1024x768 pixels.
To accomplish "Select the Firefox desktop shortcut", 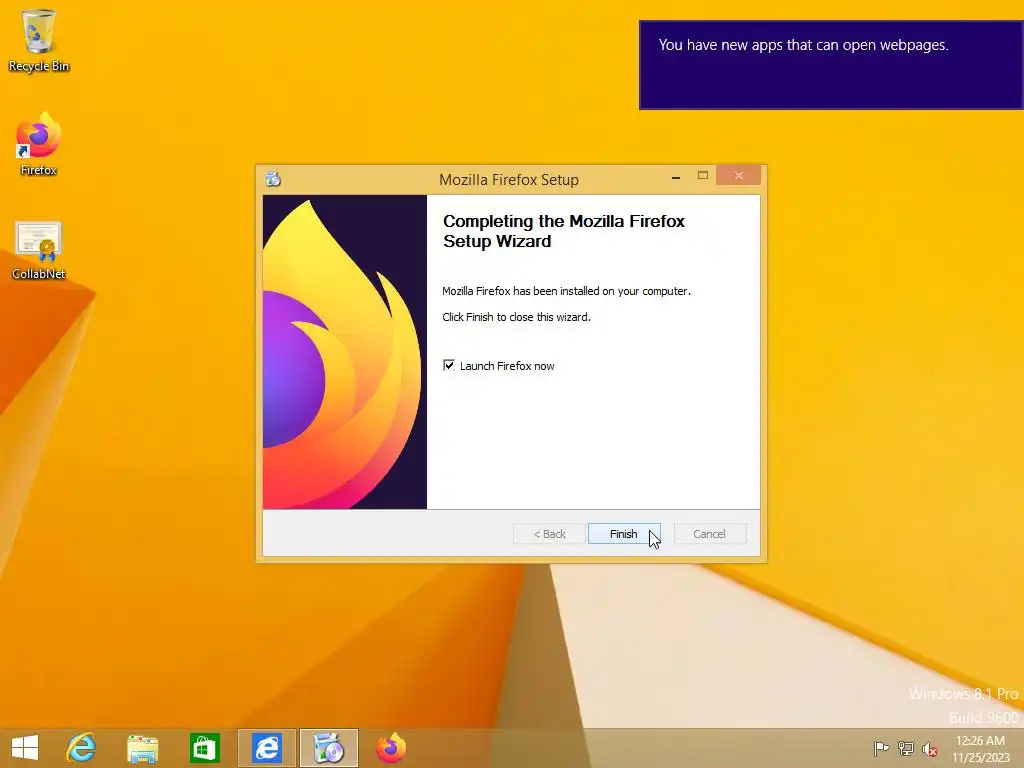I will tap(39, 144).
